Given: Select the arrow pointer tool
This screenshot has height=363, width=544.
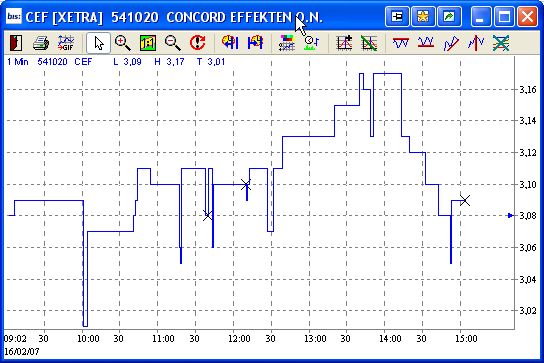Looking at the screenshot, I should [99, 43].
